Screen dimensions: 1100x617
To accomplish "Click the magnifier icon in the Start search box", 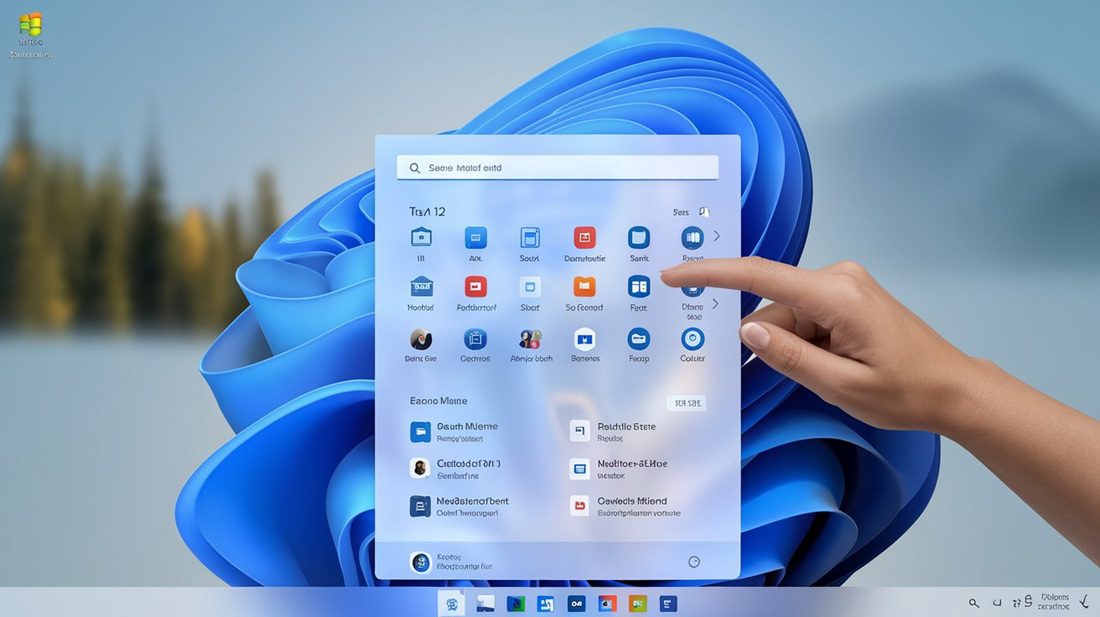I will (415, 168).
